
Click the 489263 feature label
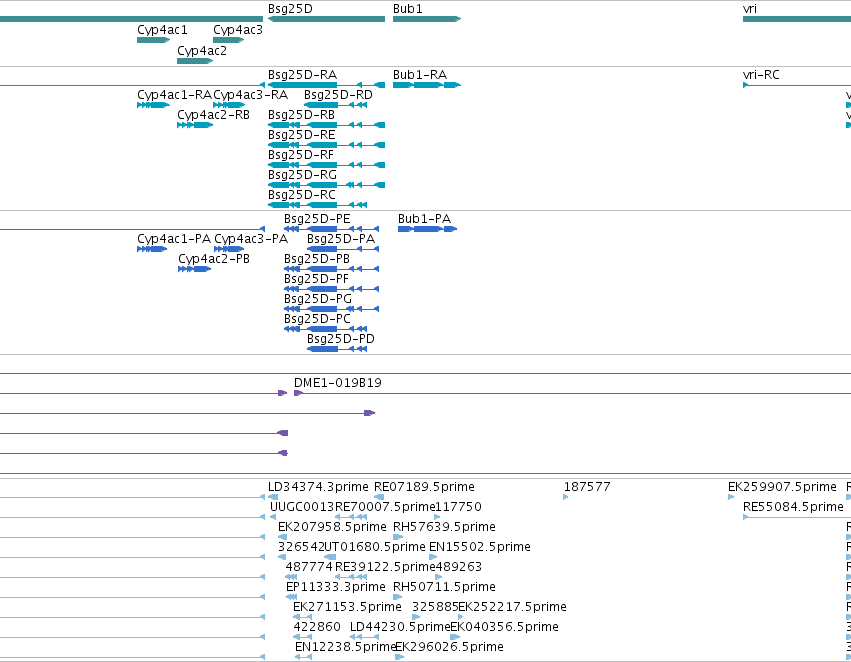coord(458,567)
